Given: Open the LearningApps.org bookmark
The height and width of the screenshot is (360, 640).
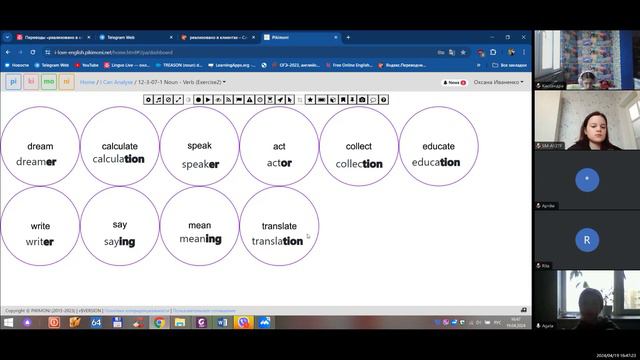Looking at the screenshot, I should [x=232, y=65].
